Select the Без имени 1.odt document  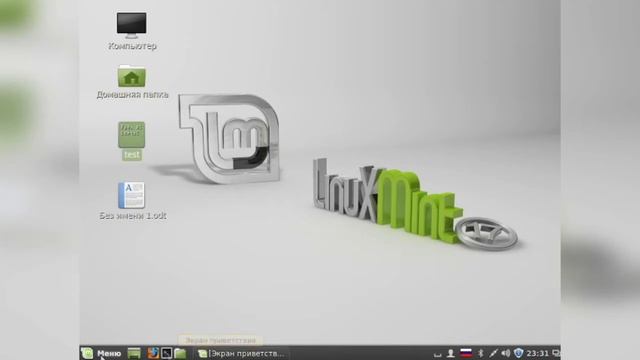click(131, 195)
